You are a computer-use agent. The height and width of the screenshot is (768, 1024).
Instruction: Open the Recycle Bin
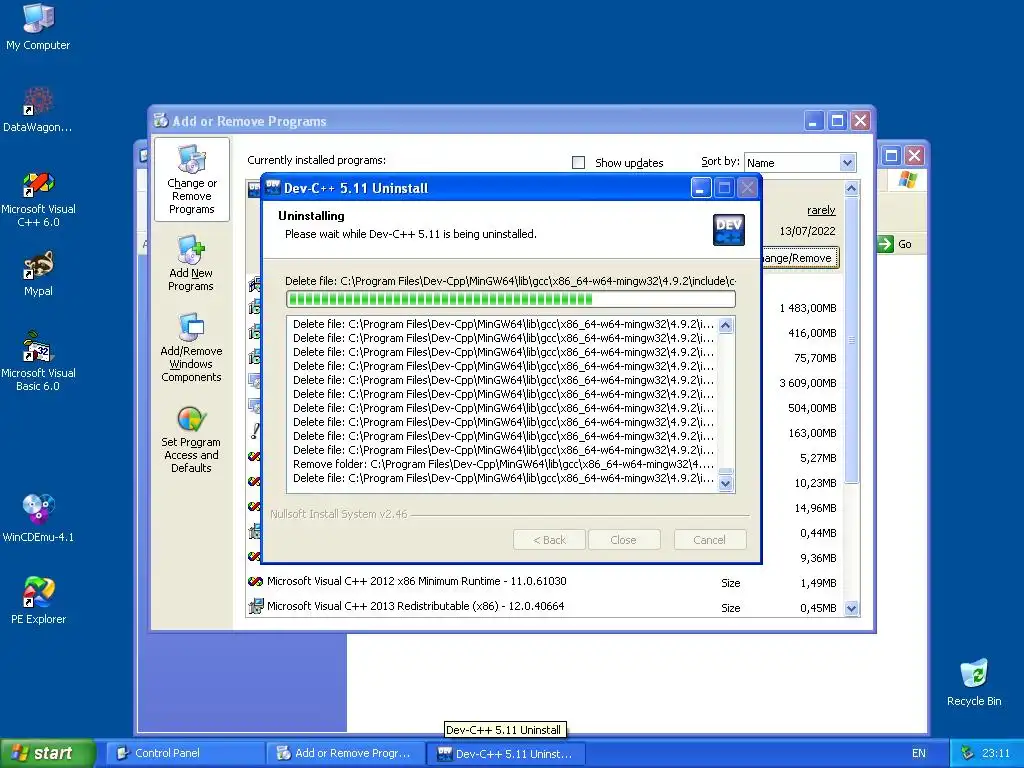(974, 682)
